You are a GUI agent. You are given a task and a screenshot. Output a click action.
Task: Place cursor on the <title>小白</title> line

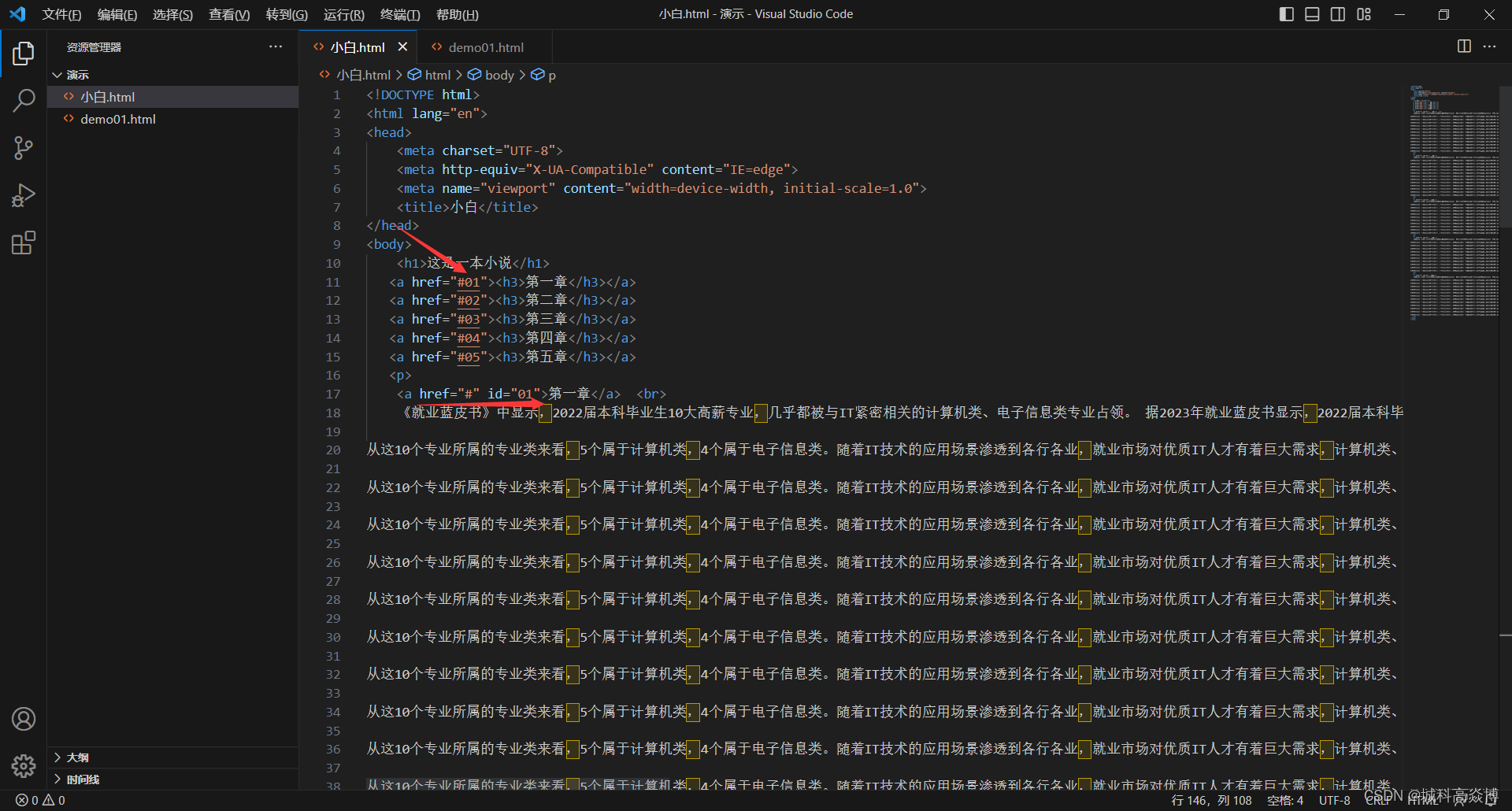468,207
